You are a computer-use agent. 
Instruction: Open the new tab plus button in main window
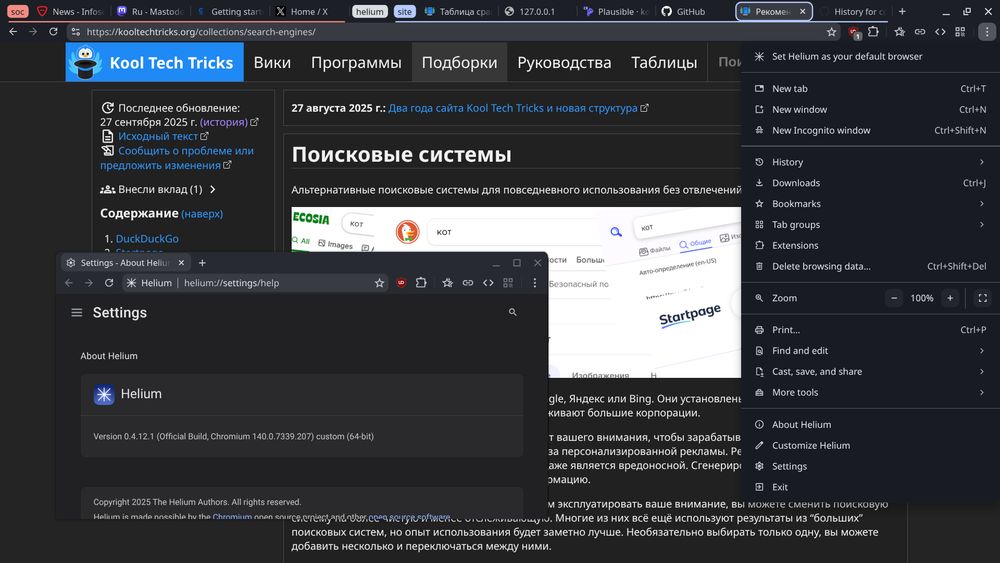point(902,11)
